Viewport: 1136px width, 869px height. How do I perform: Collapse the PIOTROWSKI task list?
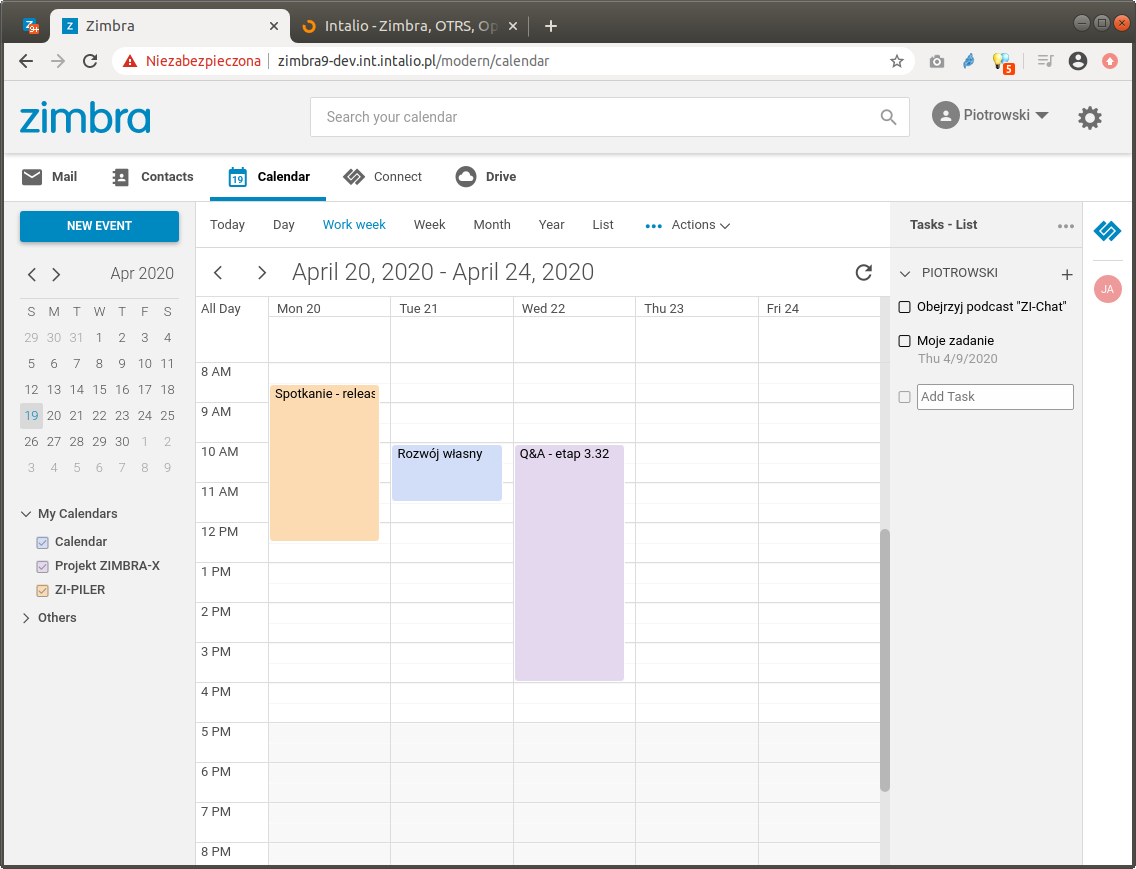point(905,273)
